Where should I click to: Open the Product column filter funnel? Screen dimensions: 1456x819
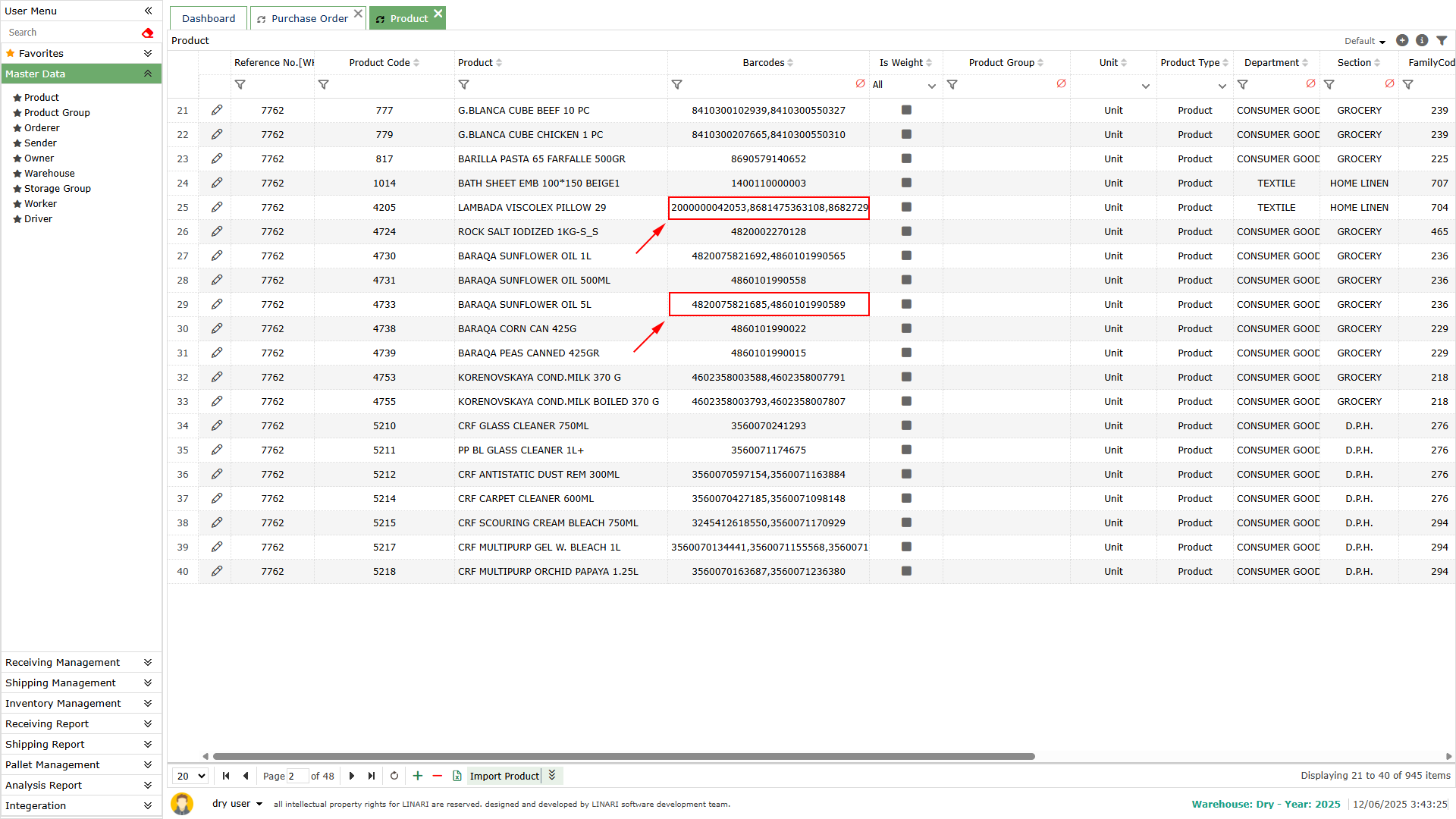[464, 85]
